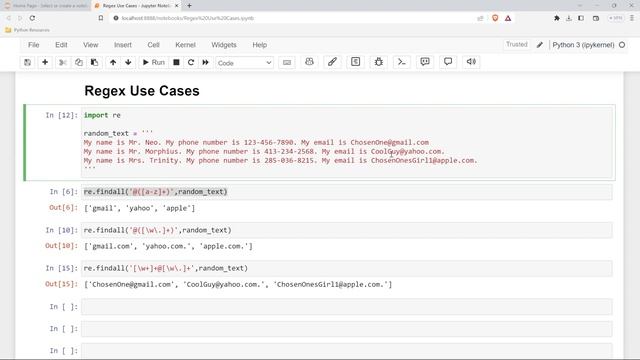640x360 pixels.
Task: Close the Regex Use Cases browser tab
Action: tap(177, 6)
